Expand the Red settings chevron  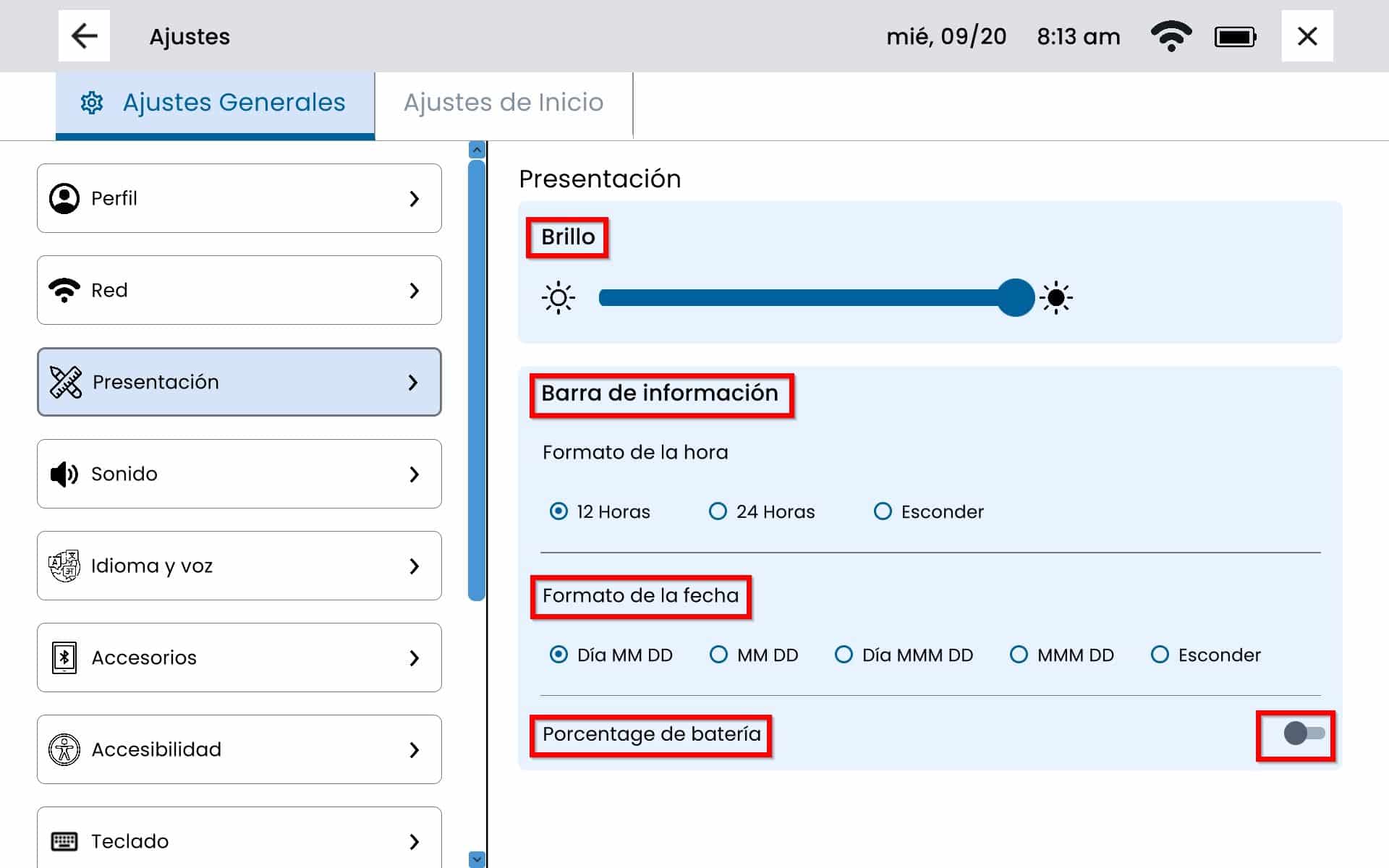pos(414,290)
